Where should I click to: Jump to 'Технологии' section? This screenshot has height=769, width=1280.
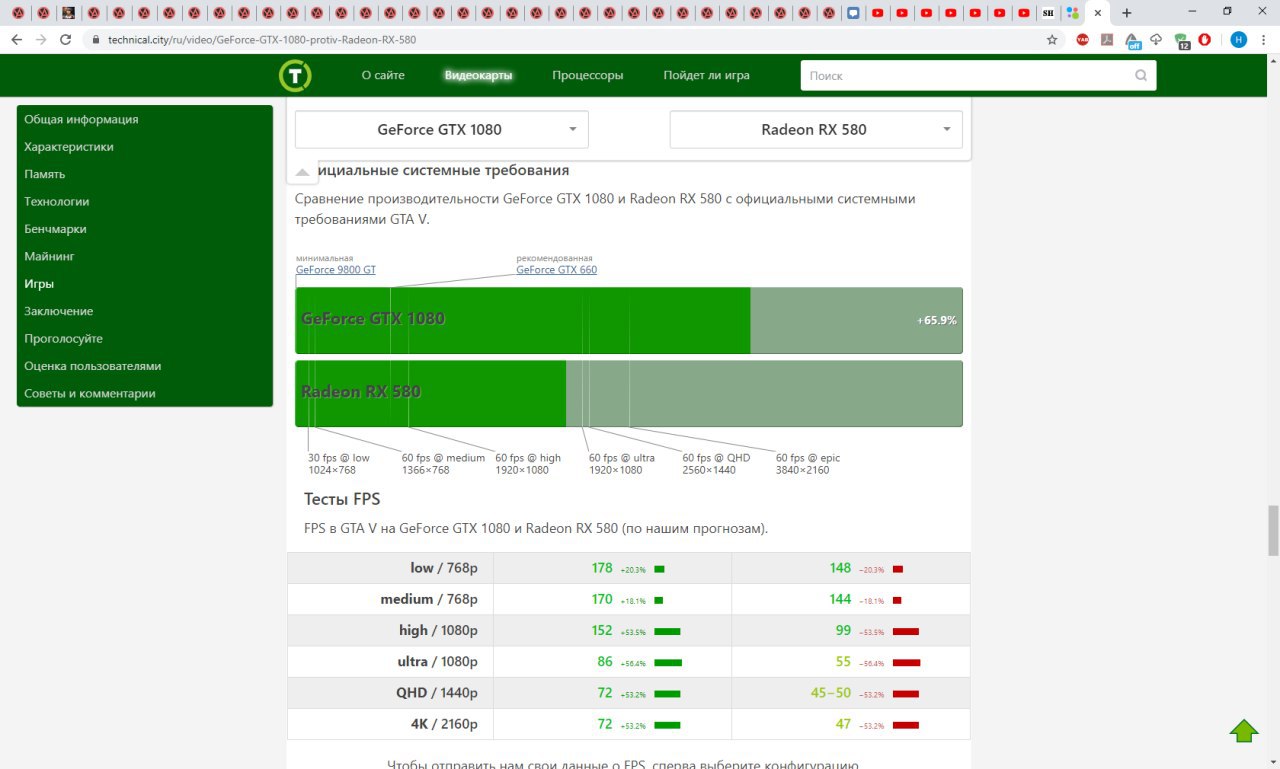pyautogui.click(x=57, y=201)
